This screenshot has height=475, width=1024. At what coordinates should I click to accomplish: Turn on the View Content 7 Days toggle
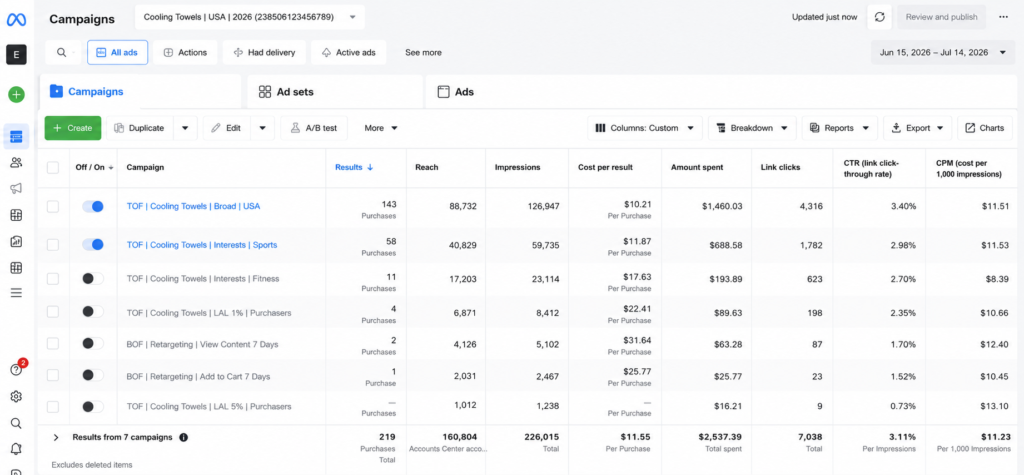pos(93,343)
